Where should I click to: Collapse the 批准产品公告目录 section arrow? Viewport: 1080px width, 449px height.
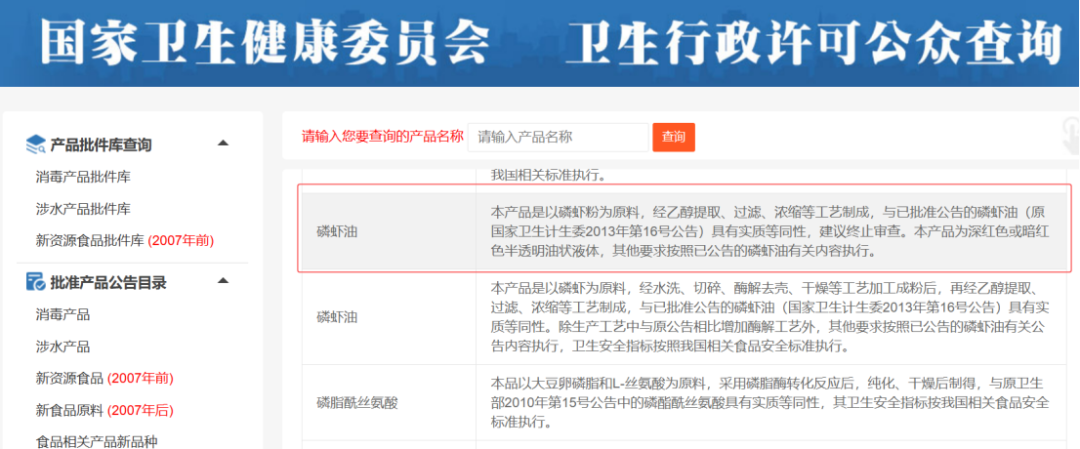pyautogui.click(x=223, y=282)
